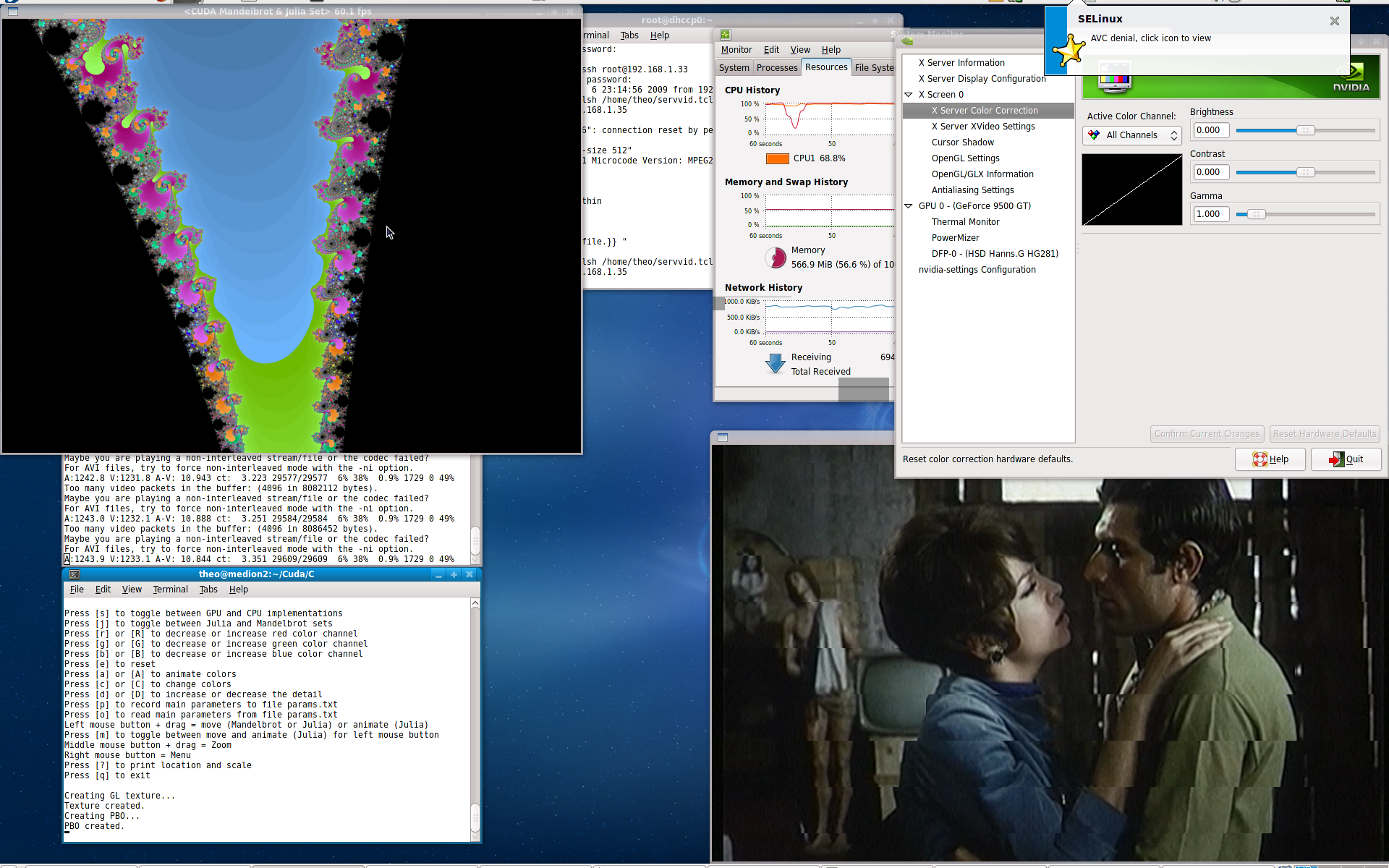The image size is (1389, 868).
Task: Click window menu icon of video player window
Action: pos(723,437)
